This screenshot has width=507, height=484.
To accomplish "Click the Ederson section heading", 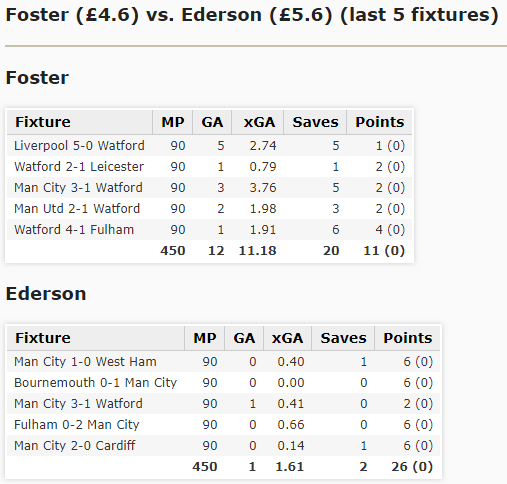I will (46, 294).
